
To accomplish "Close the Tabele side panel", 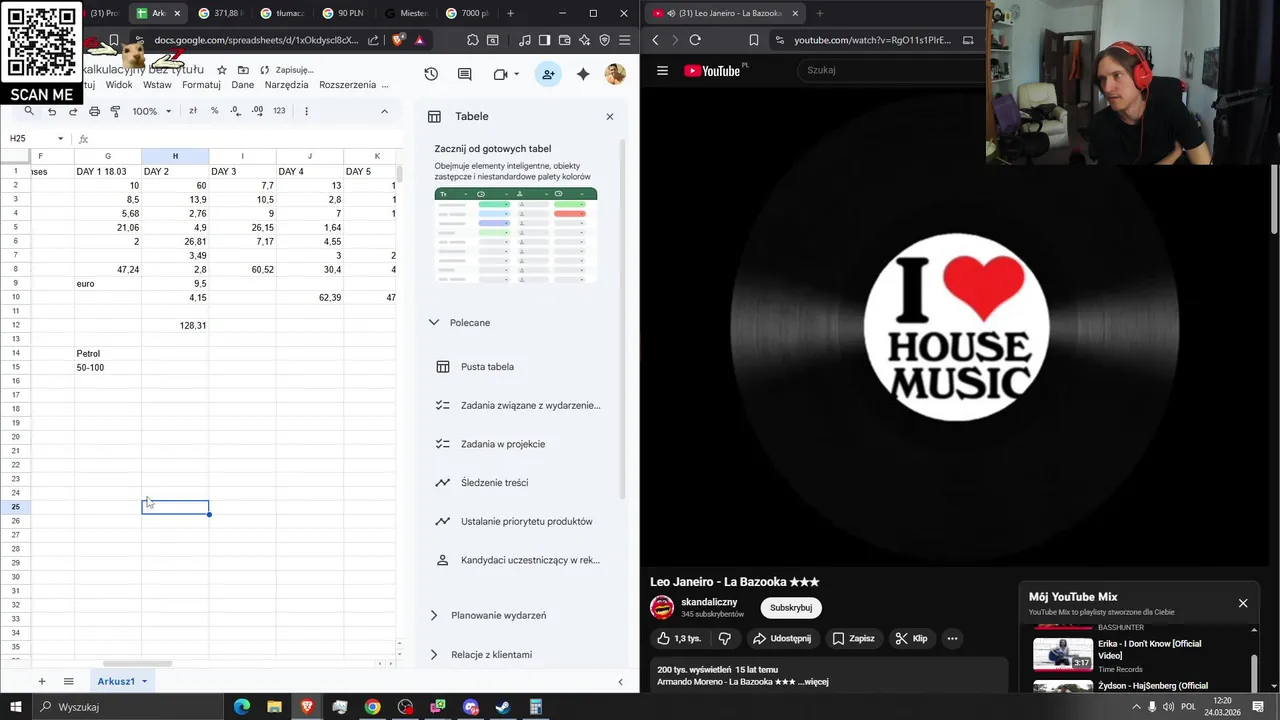I will 610,116.
